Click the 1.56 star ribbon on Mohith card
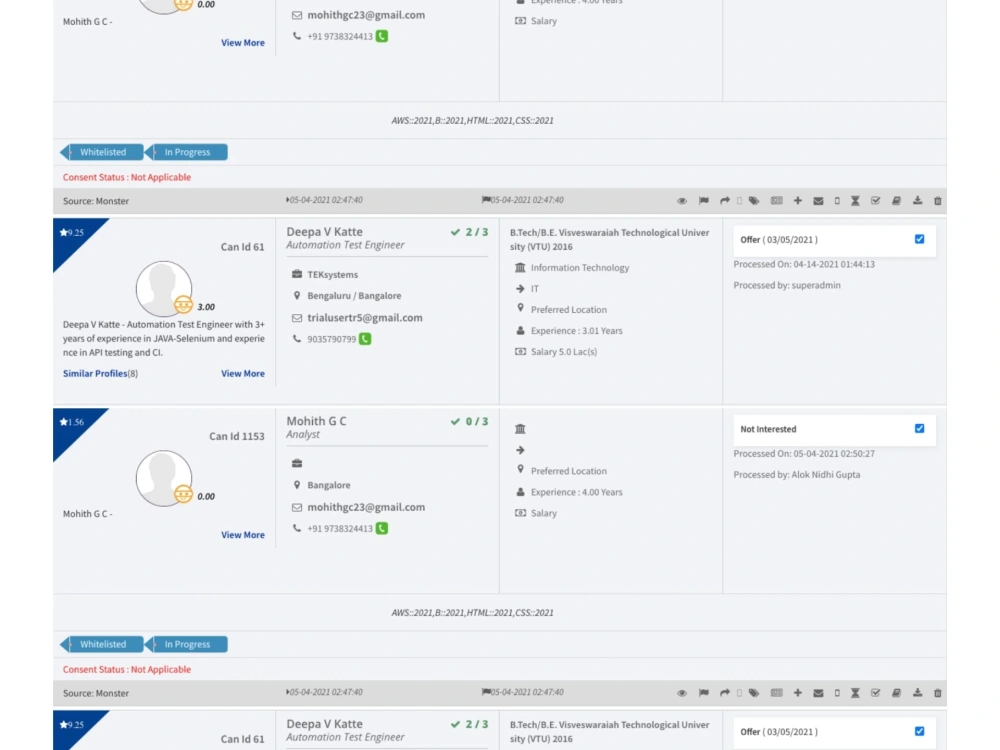The image size is (1000, 750). [72, 422]
